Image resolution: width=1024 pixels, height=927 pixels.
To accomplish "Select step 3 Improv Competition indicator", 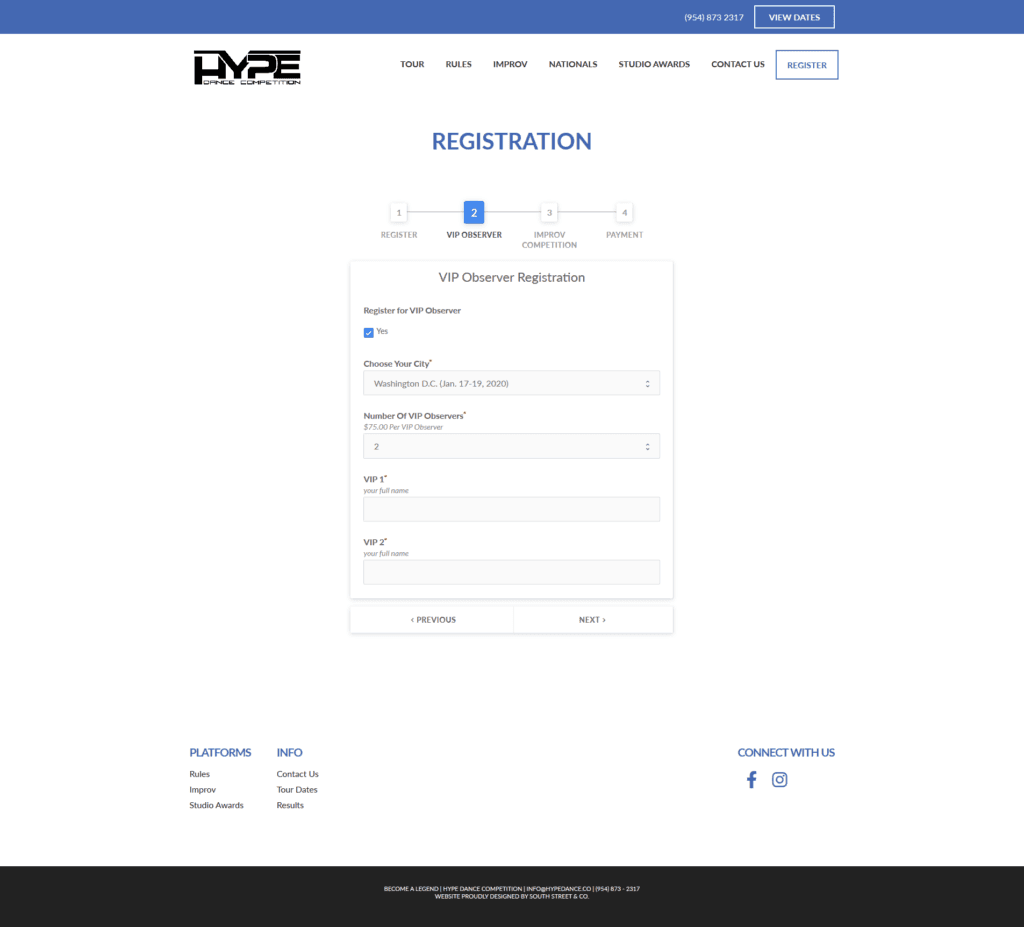I will pos(549,213).
